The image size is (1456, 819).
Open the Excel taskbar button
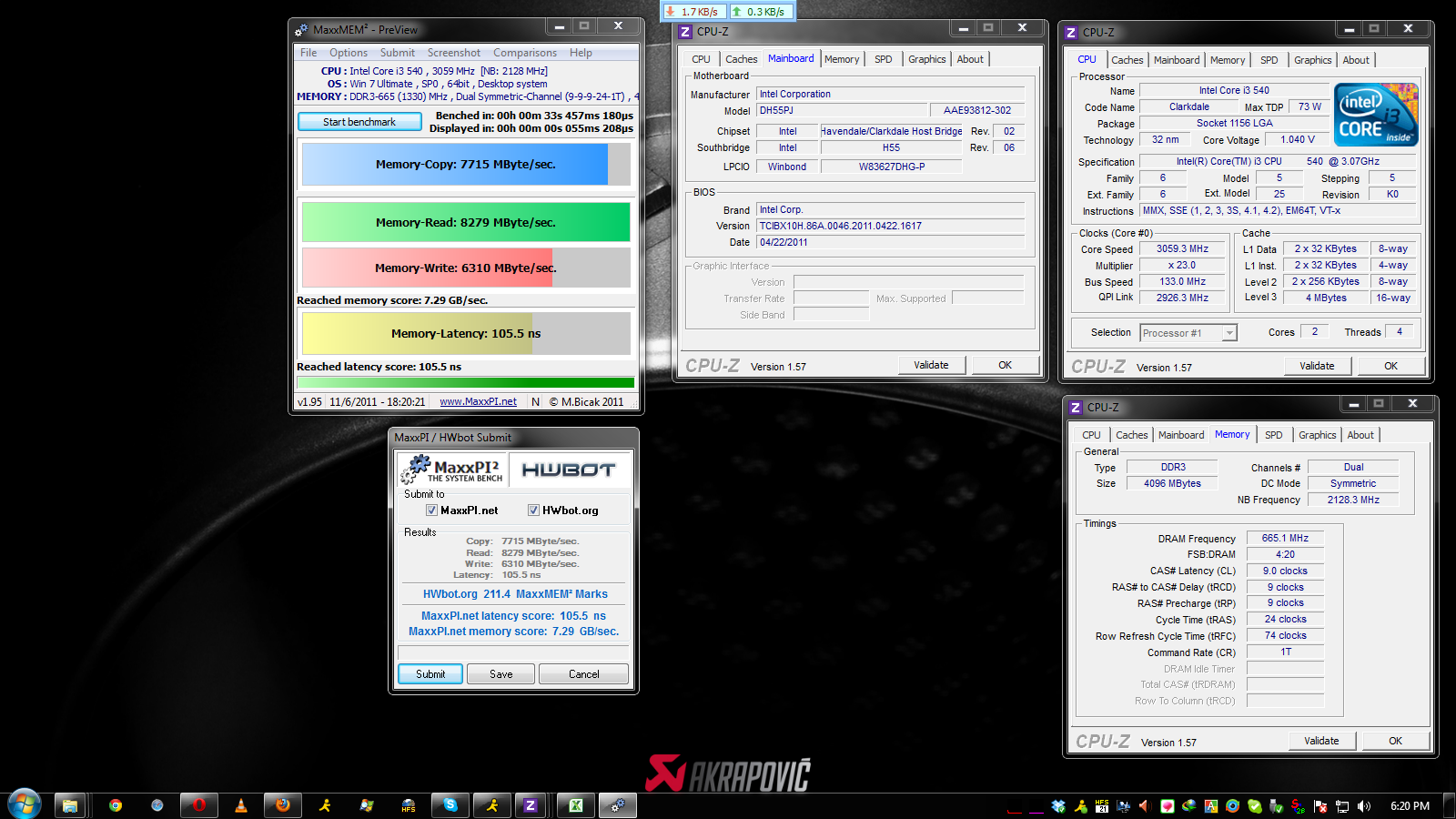click(576, 805)
